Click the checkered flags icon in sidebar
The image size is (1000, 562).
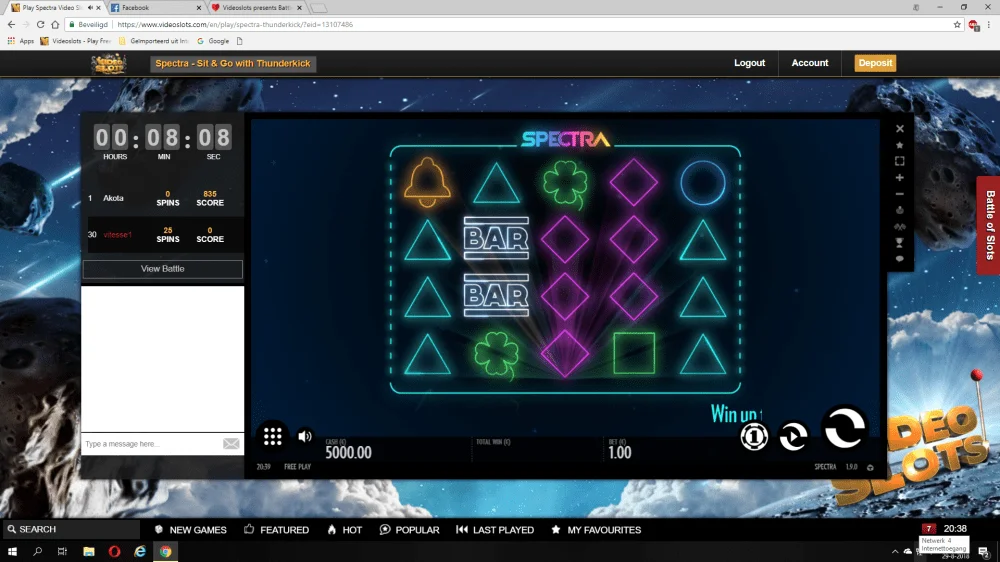[x=900, y=226]
